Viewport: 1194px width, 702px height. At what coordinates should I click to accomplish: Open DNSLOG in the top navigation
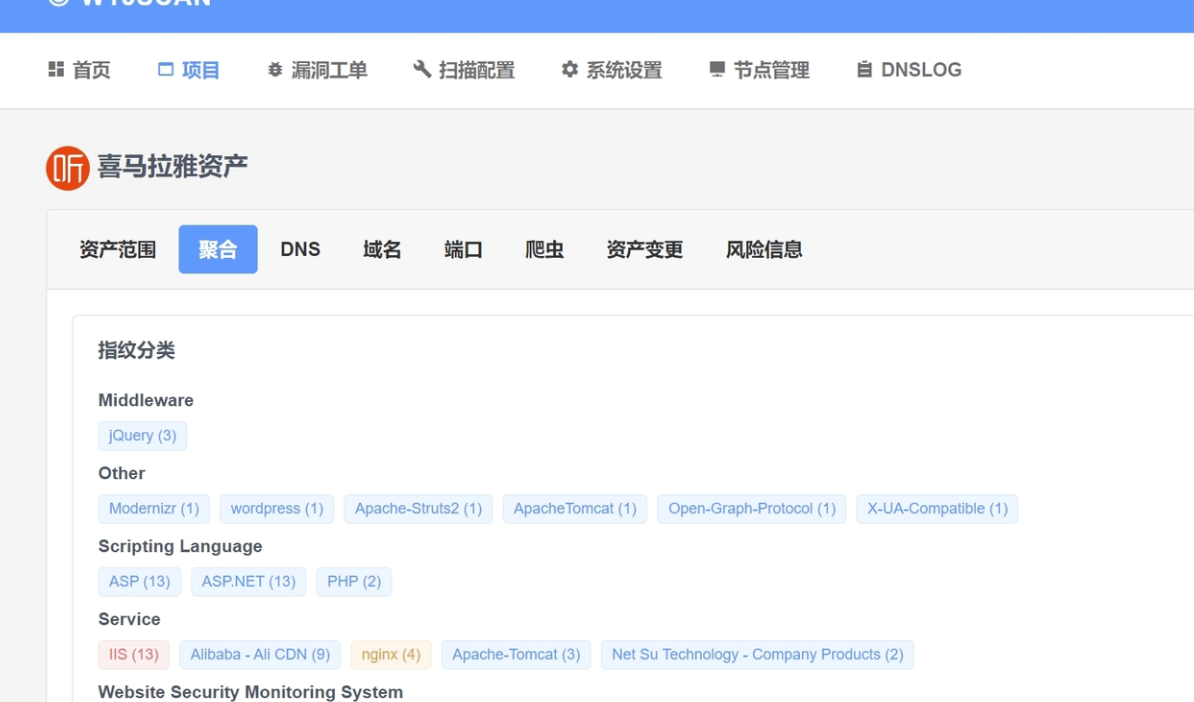click(909, 70)
